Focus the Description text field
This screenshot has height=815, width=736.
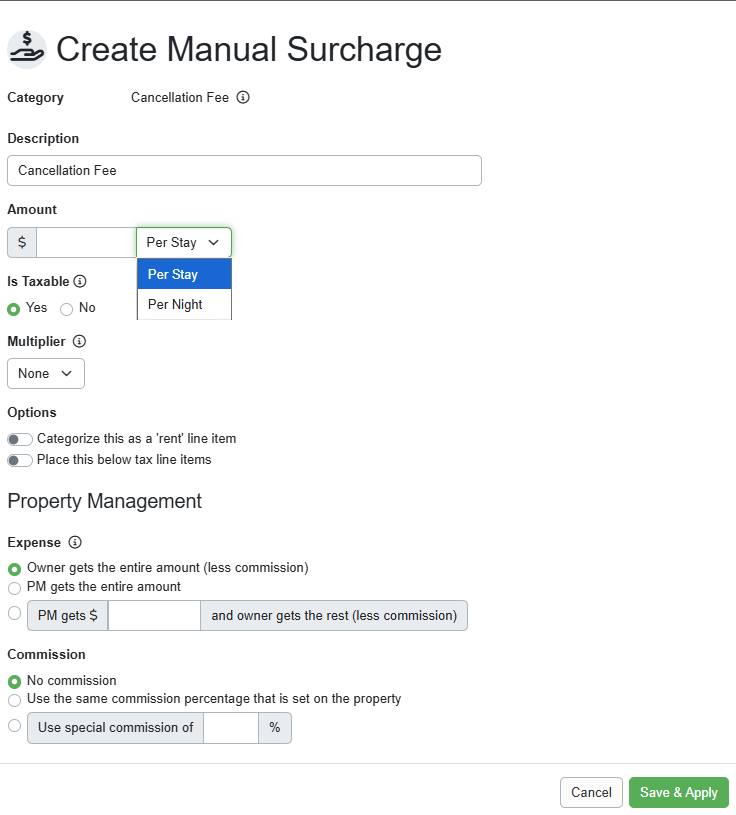coord(244,170)
